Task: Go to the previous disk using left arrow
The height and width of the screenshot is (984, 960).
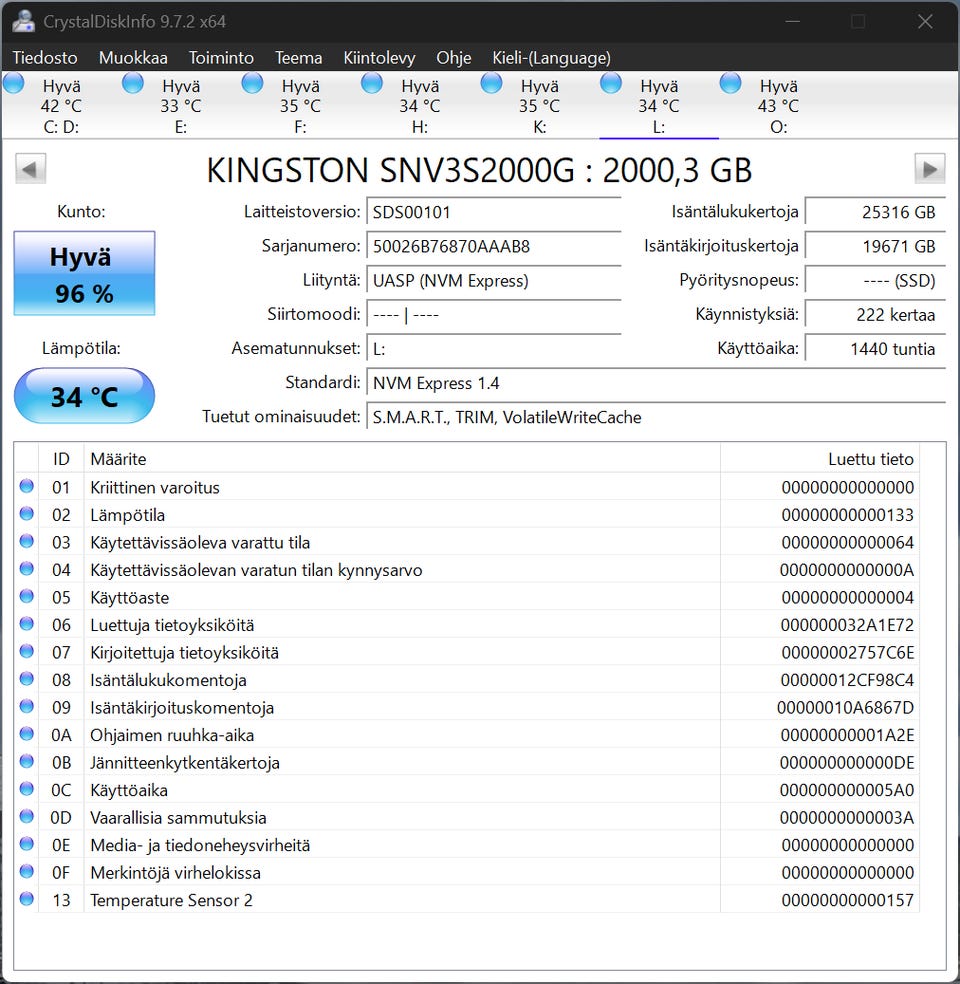Action: 30,169
